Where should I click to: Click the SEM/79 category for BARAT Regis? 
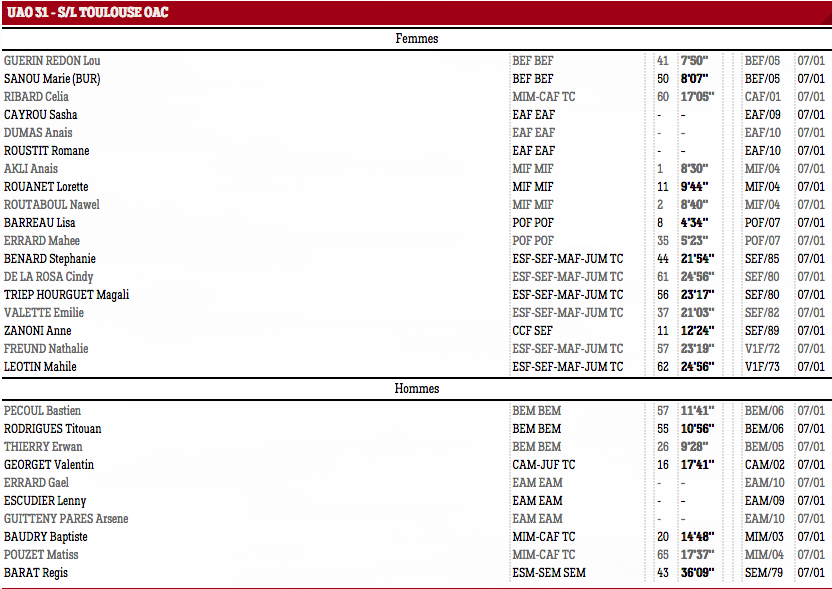point(764,574)
